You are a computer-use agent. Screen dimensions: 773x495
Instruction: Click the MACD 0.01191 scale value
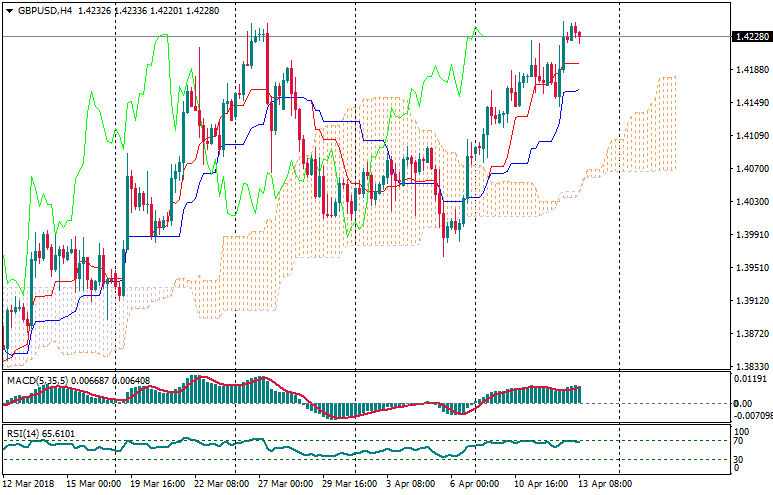tap(750, 380)
